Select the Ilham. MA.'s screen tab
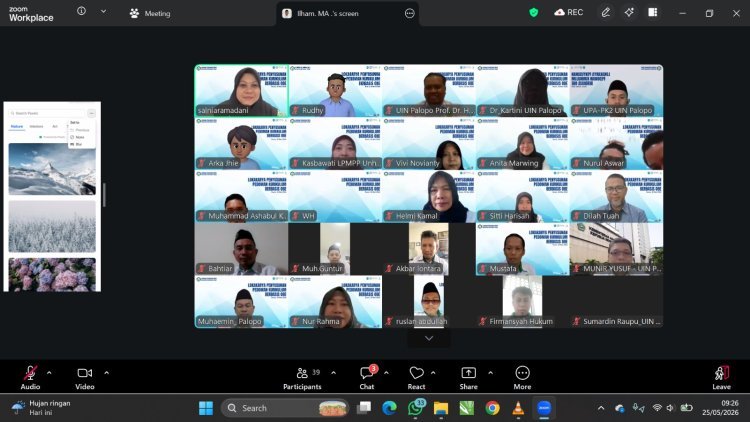The height and width of the screenshot is (422, 750). tap(347, 13)
